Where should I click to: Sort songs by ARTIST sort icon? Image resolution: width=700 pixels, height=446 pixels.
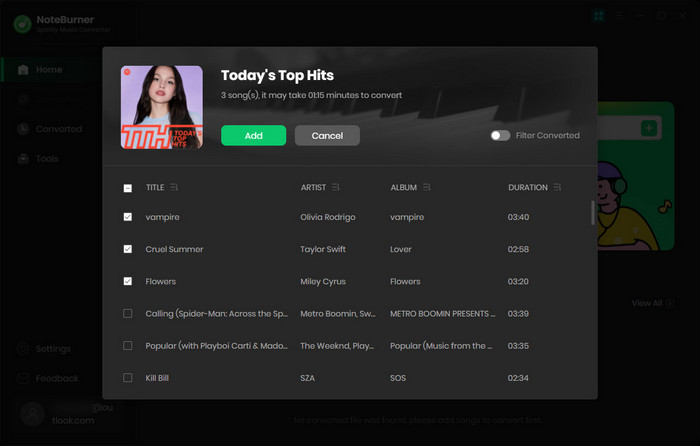[x=336, y=187]
